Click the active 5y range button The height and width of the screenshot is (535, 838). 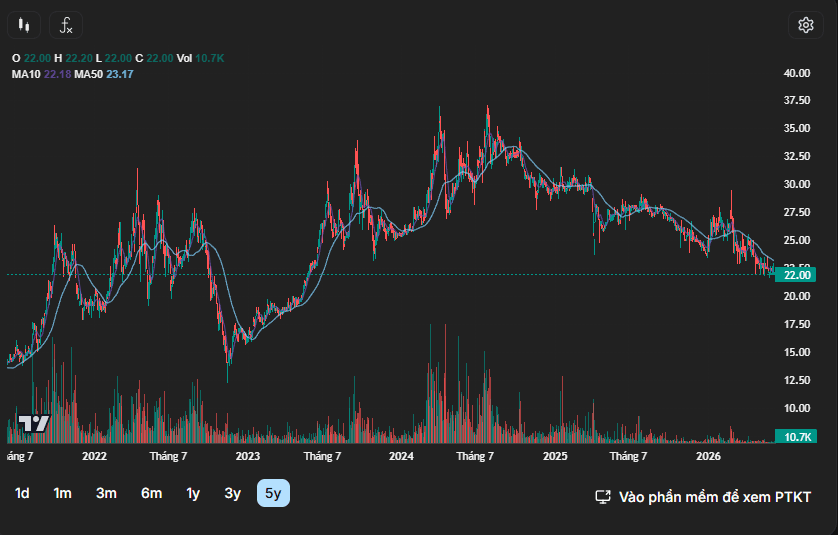273,493
